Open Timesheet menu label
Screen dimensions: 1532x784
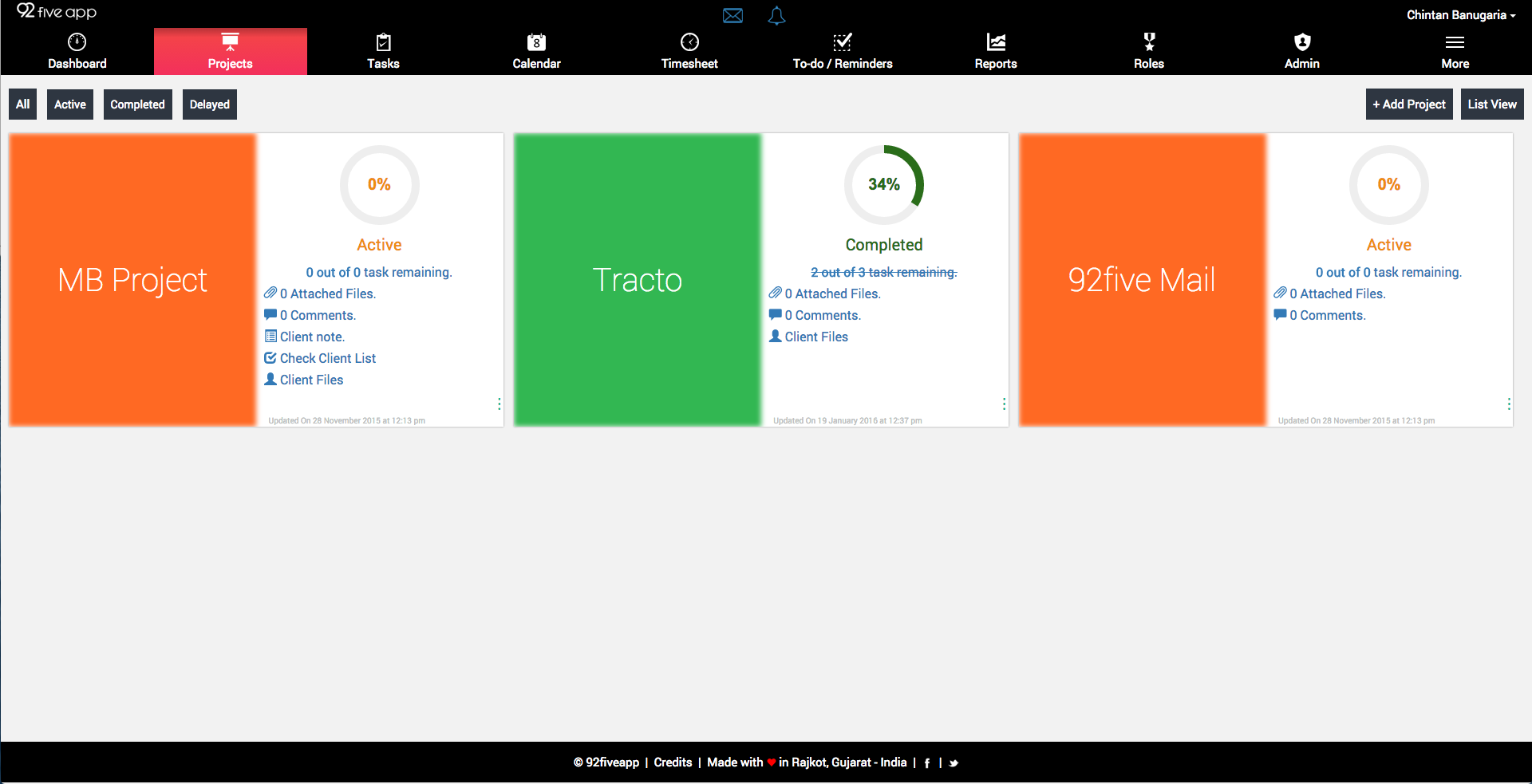(x=689, y=64)
